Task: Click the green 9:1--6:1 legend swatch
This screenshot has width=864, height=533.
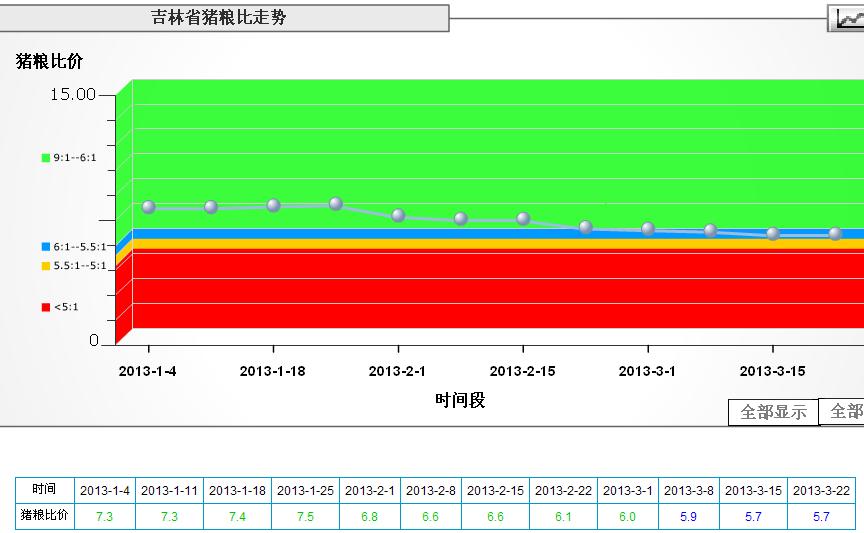Action: (46, 158)
